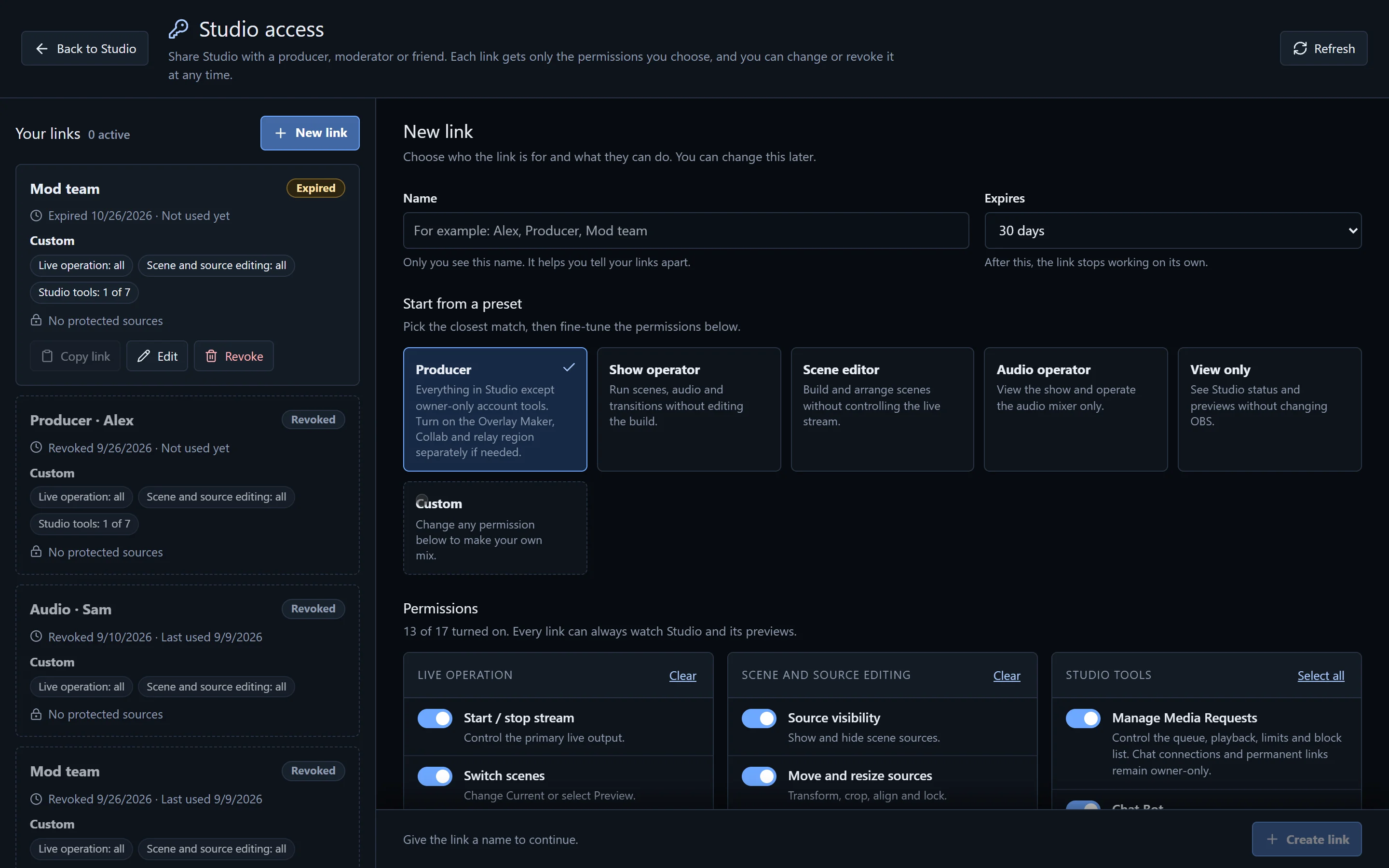Click Revoked badge on Audio · Sam
The image size is (1389, 868).
pos(313,609)
